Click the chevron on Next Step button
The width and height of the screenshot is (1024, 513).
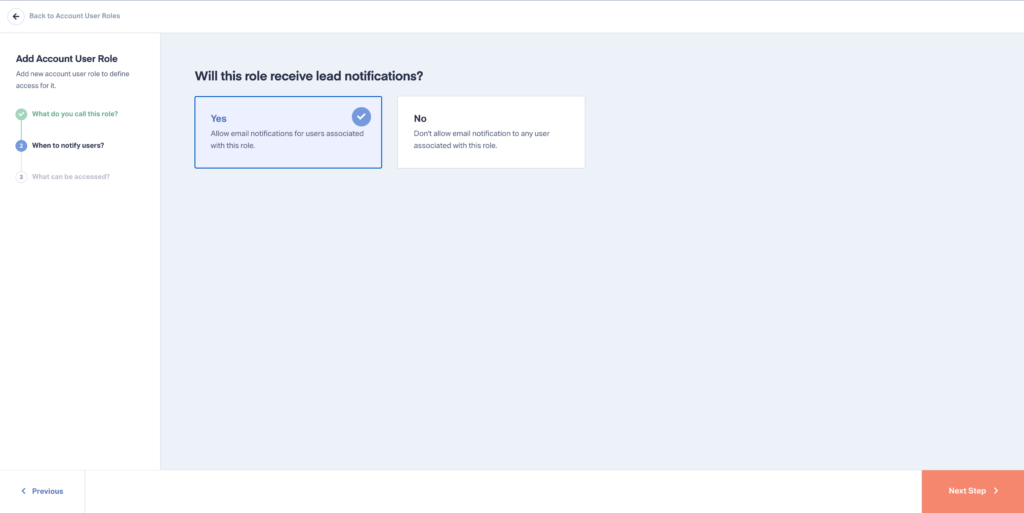996,491
